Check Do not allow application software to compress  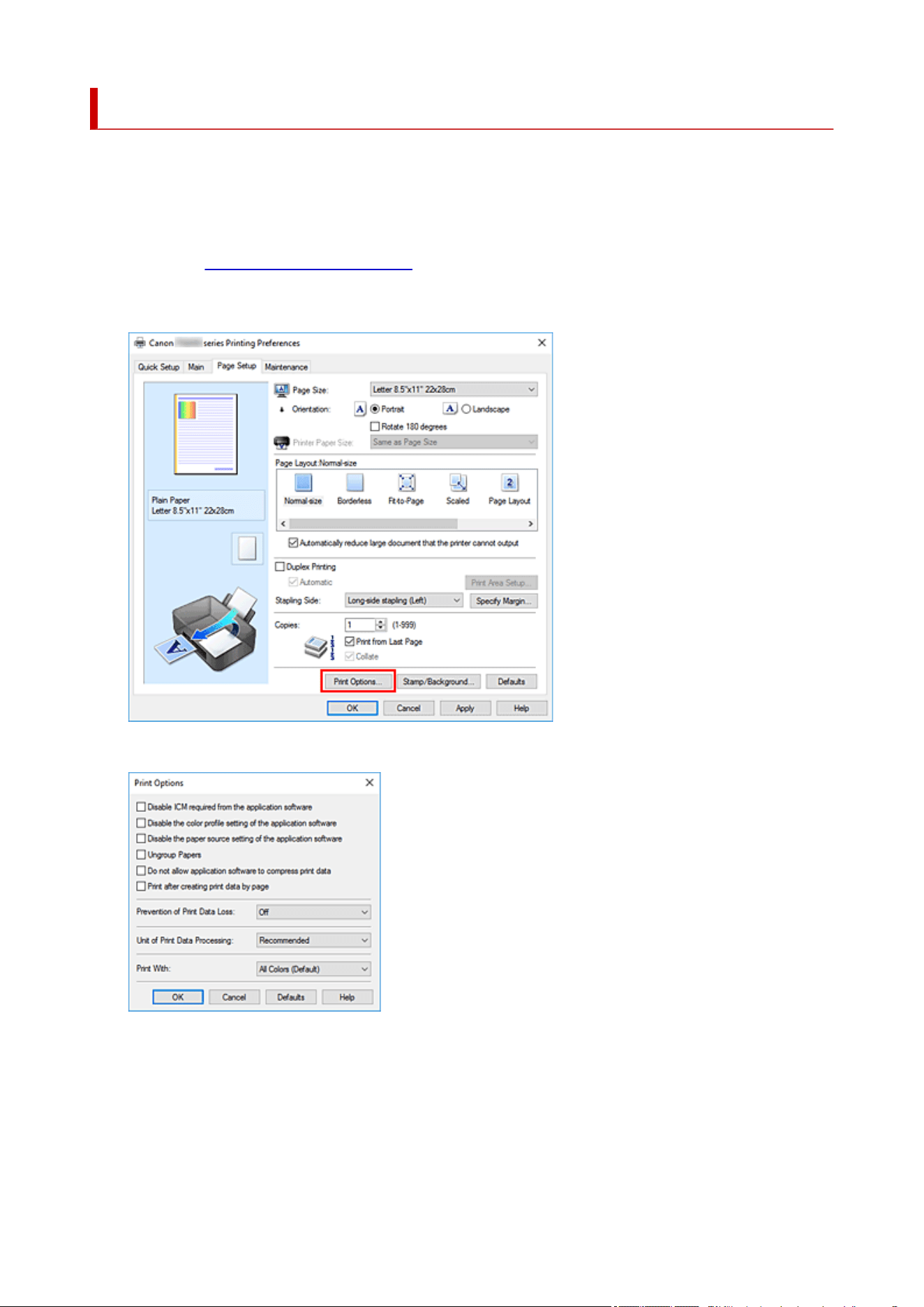[x=141, y=871]
